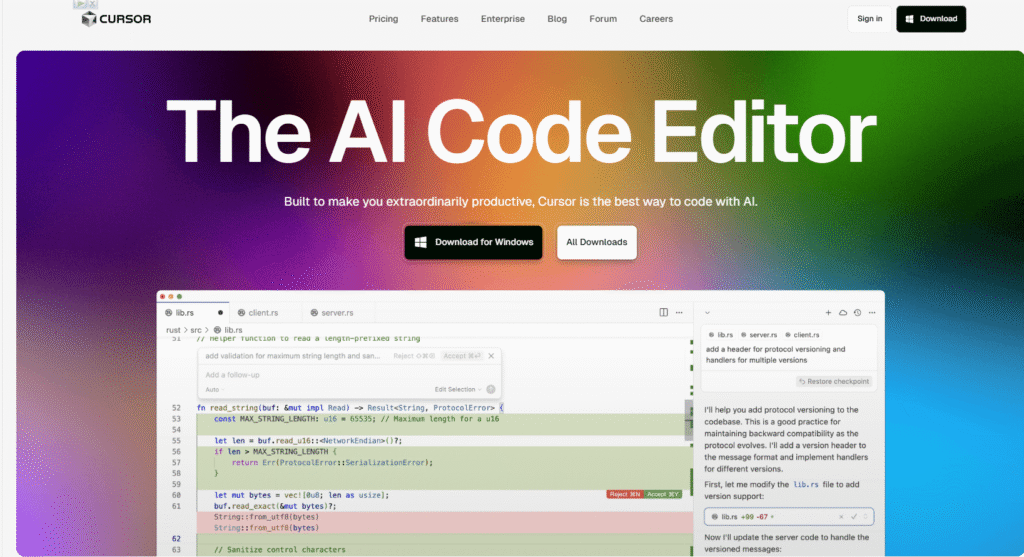Image resolution: width=1024 pixels, height=557 pixels.
Task: Open chat history clock icon
Action: coord(857,312)
